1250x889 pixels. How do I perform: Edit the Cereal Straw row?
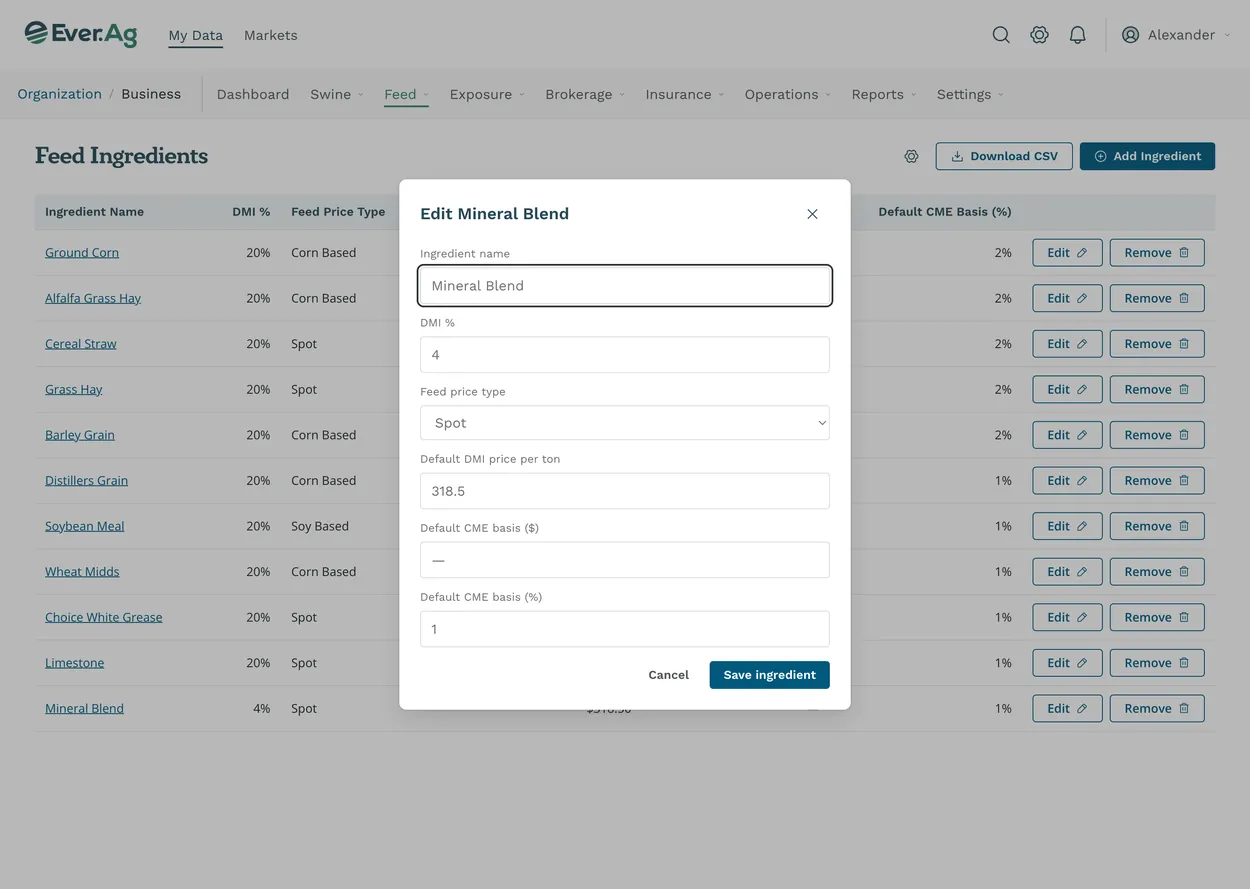(x=1067, y=344)
